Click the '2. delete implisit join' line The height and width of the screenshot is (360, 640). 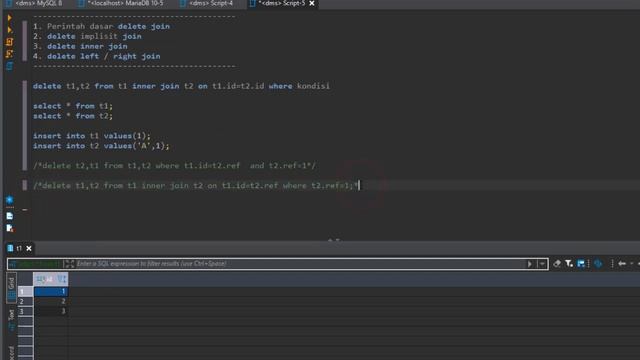[87, 36]
